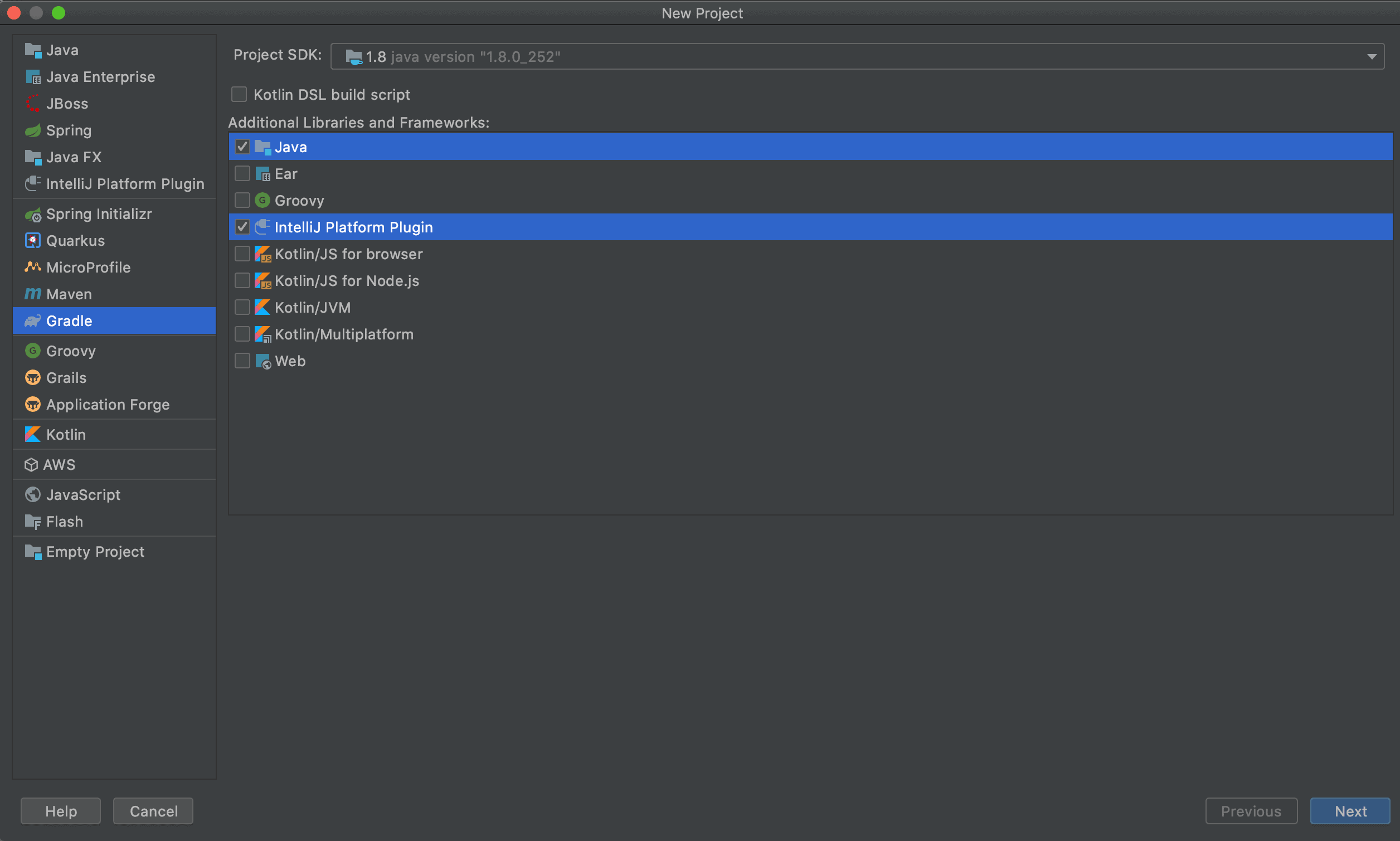Enable the Kotlin DSL build script checkbox
The width and height of the screenshot is (1400, 841).
pyautogui.click(x=239, y=94)
